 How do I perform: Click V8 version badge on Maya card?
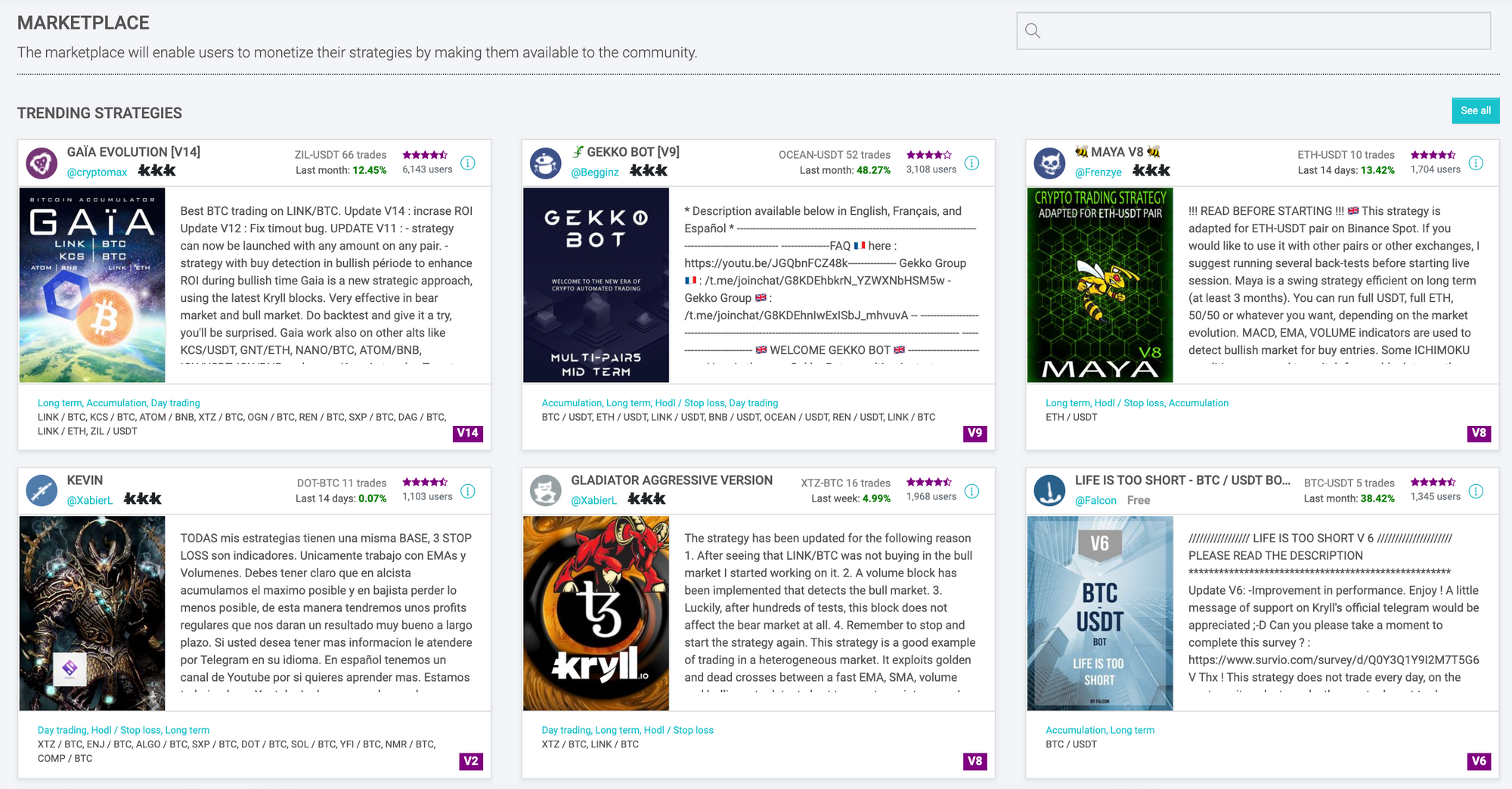click(1479, 433)
